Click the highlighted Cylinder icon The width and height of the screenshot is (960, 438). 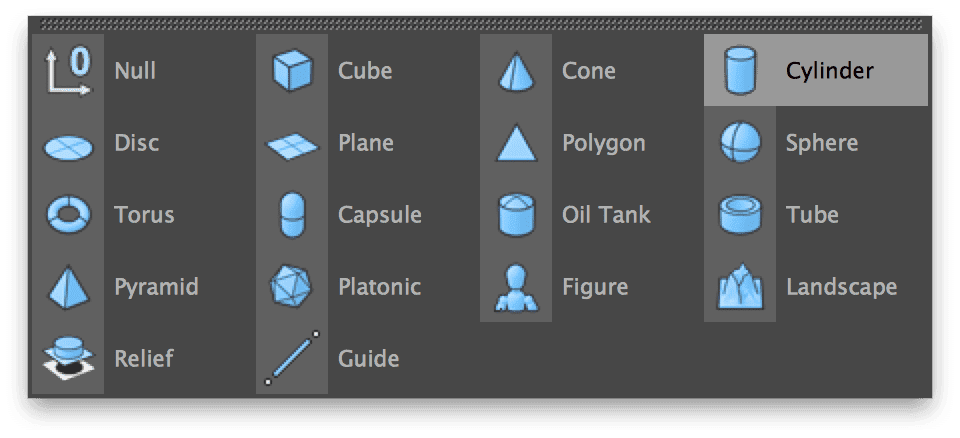click(x=740, y=71)
